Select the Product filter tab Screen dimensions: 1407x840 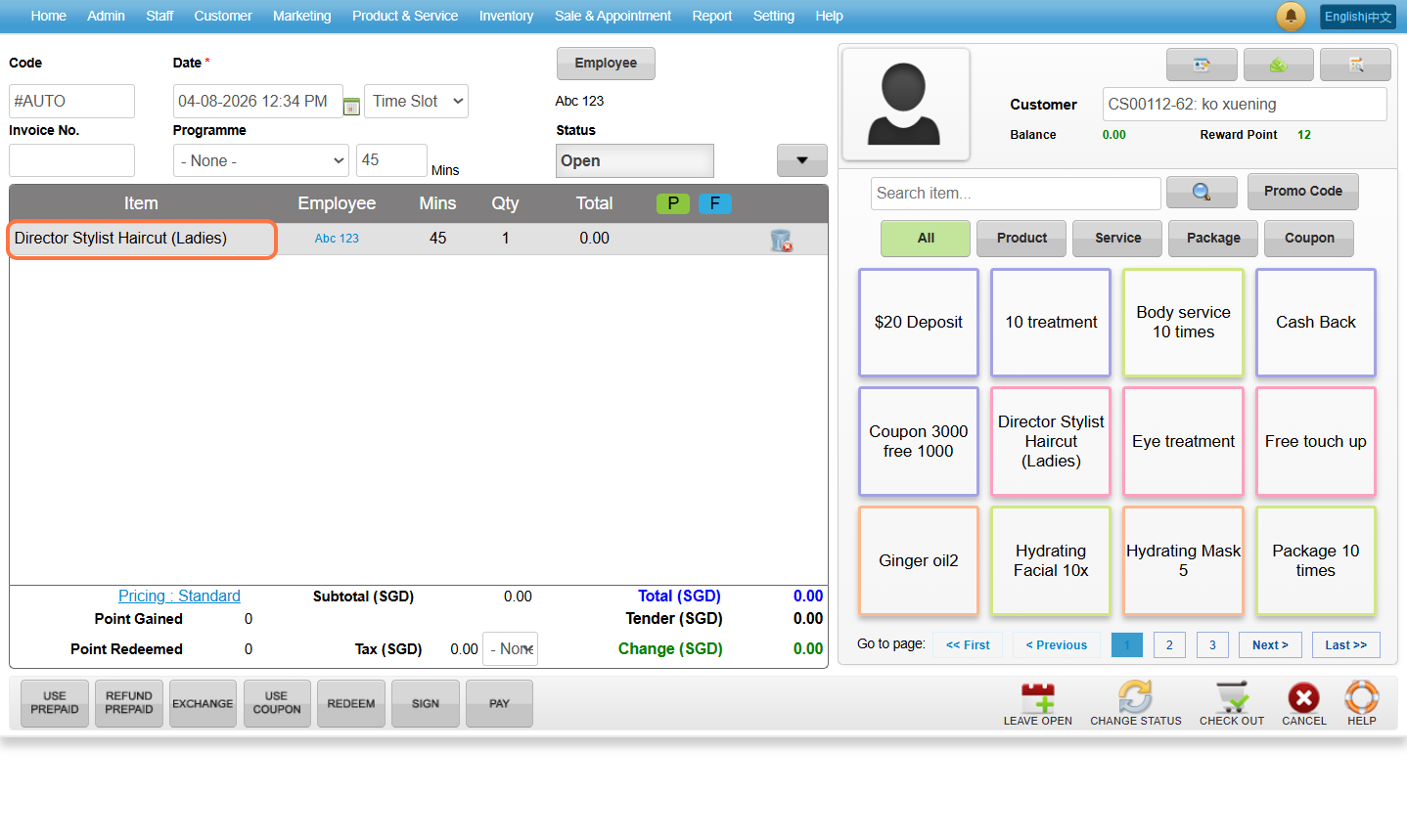1021,239
